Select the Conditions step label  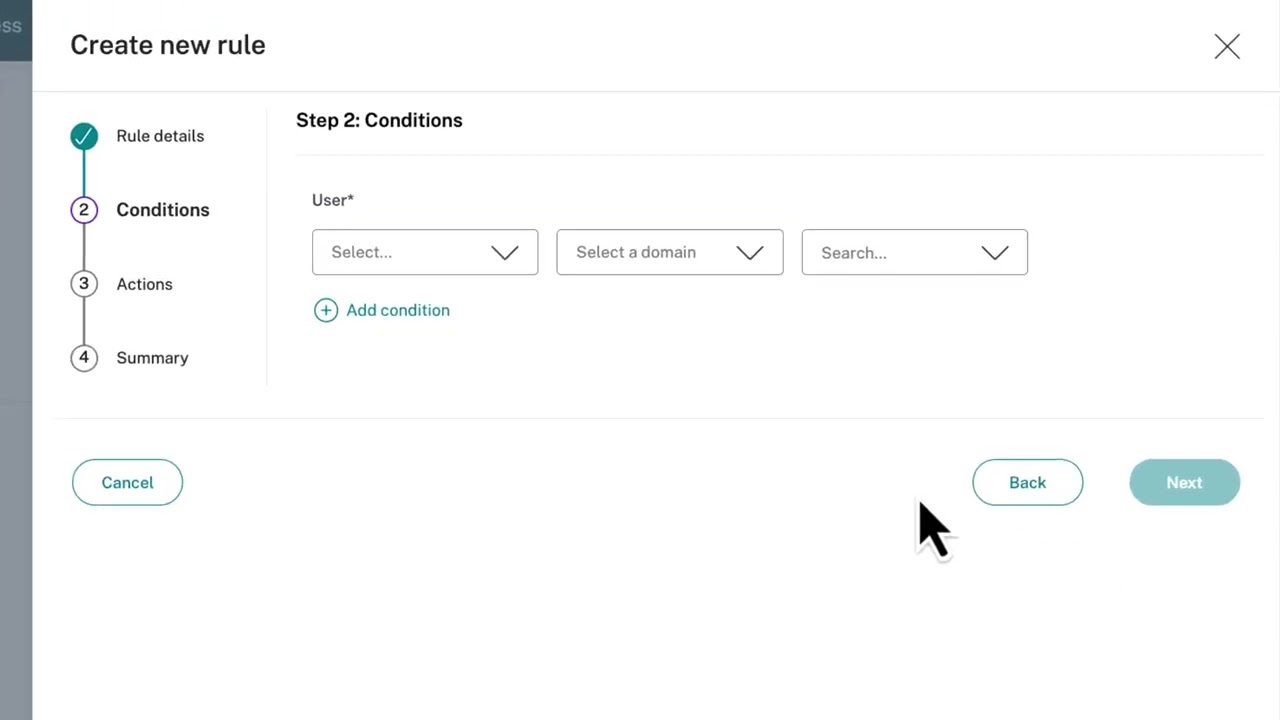162,209
